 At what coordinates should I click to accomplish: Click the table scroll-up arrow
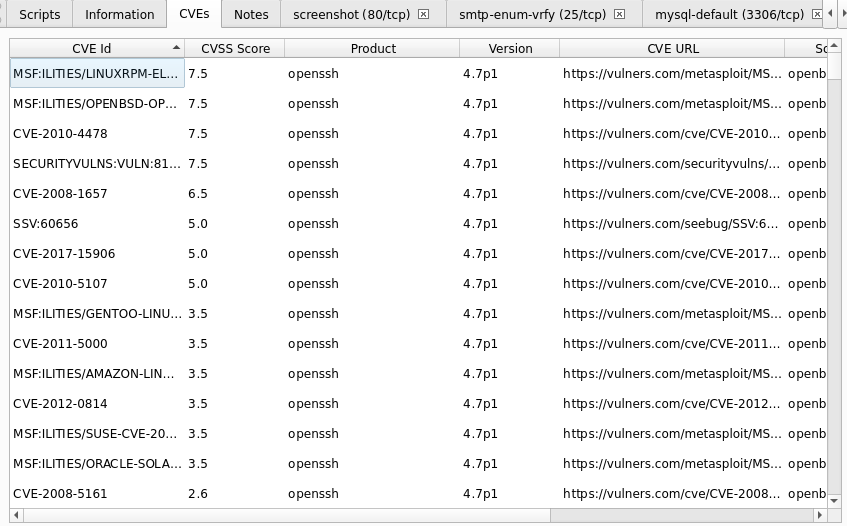[x=833, y=46]
